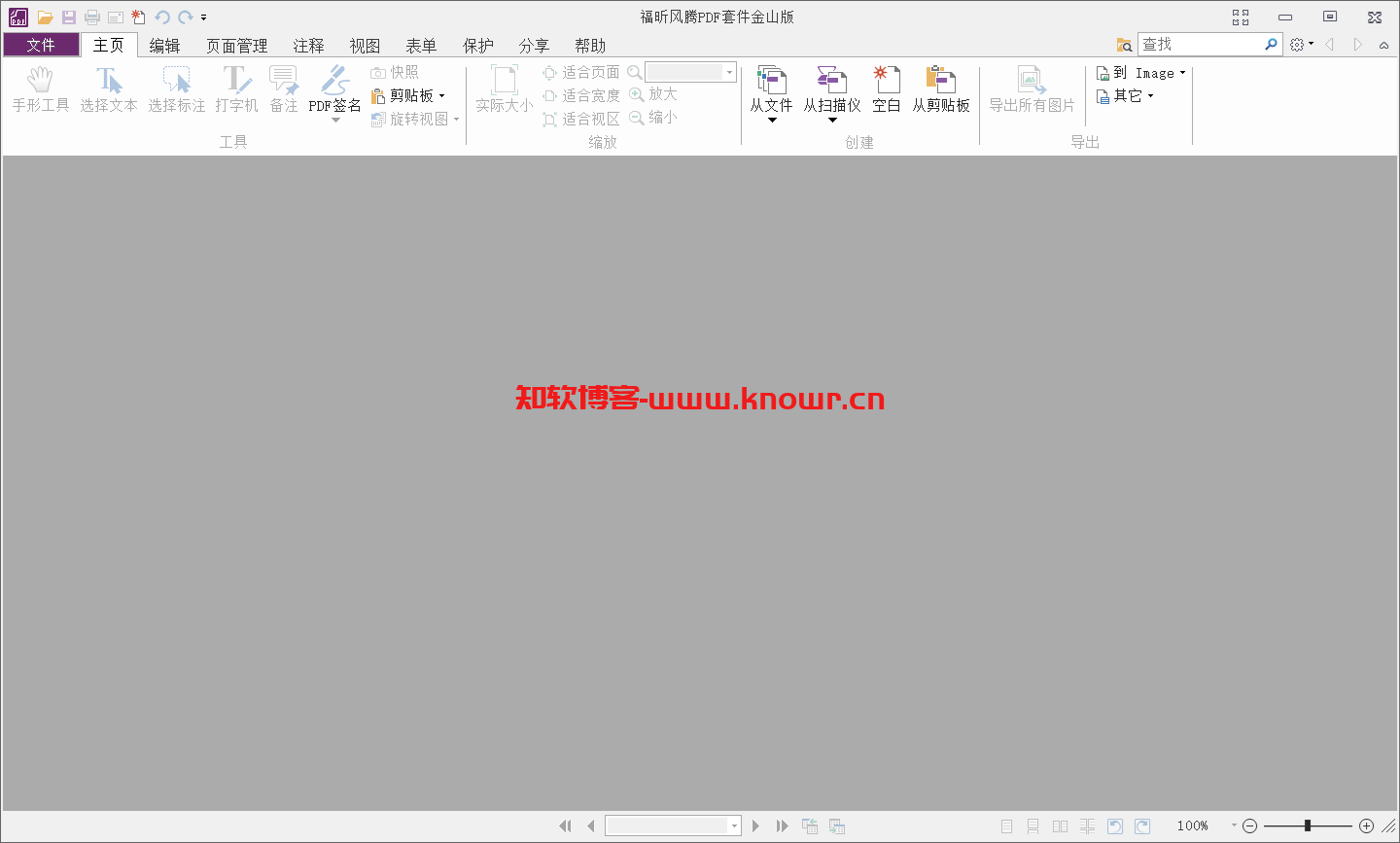Viewport: 1400px width, 843px height.
Task: Undo the last action
Action: 162,18
